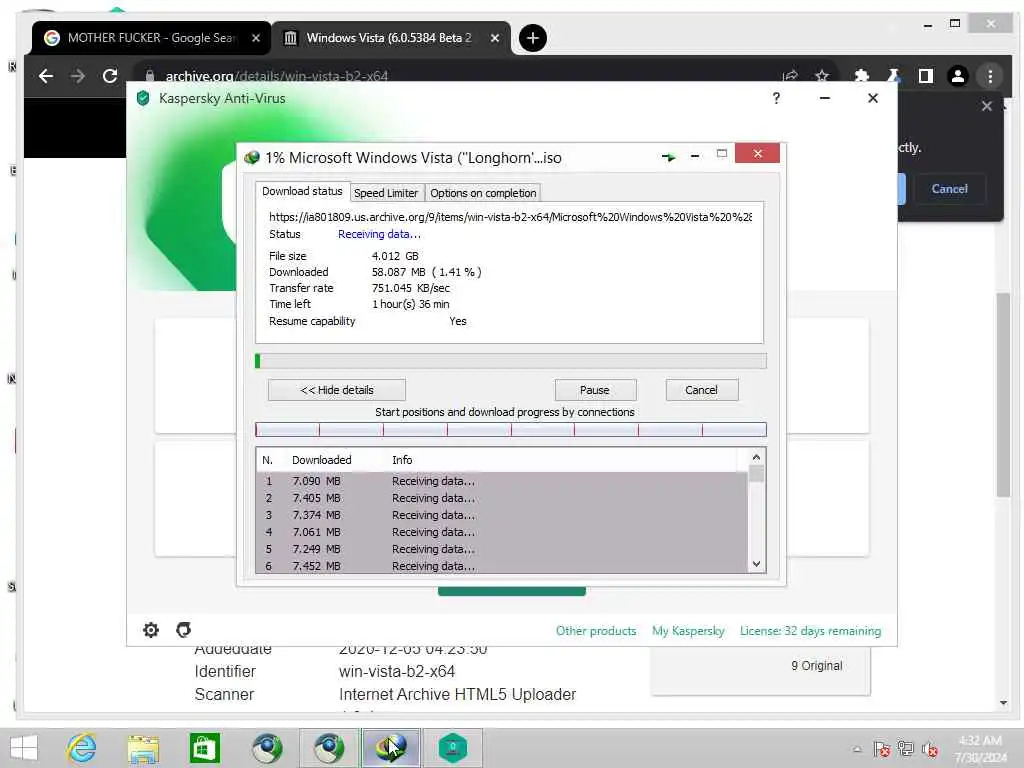Switch to the Download status tab
This screenshot has height=768, width=1024.
point(302,191)
